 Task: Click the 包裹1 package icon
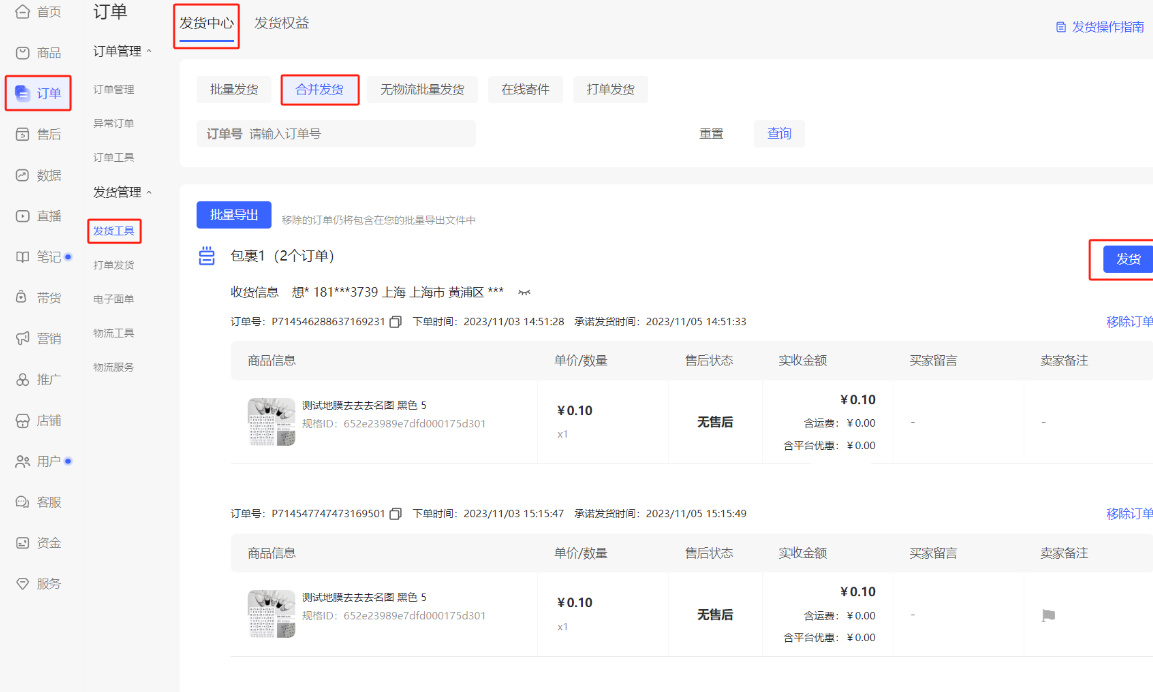point(207,256)
